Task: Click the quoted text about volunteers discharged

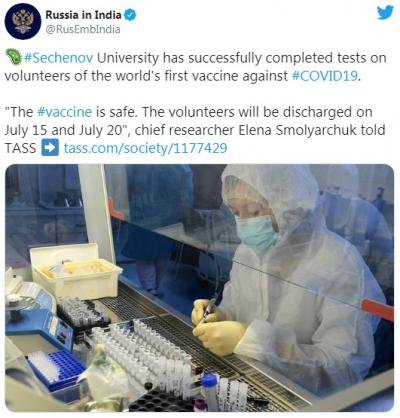Action: [188, 121]
